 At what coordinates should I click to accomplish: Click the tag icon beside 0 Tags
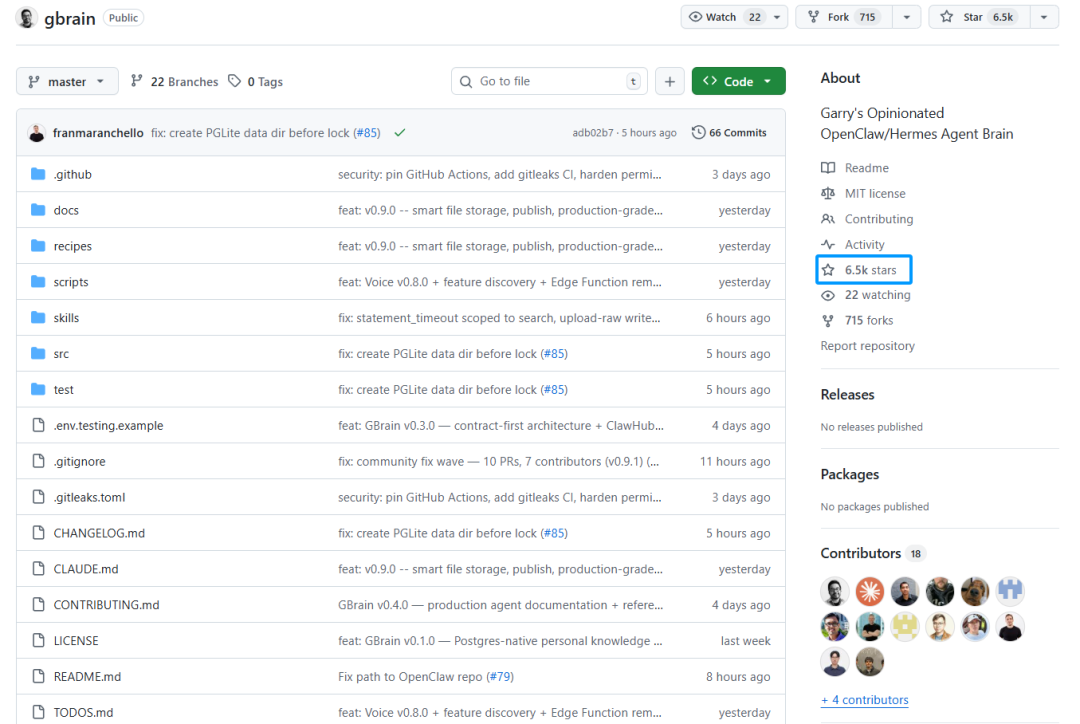pyautogui.click(x=234, y=82)
